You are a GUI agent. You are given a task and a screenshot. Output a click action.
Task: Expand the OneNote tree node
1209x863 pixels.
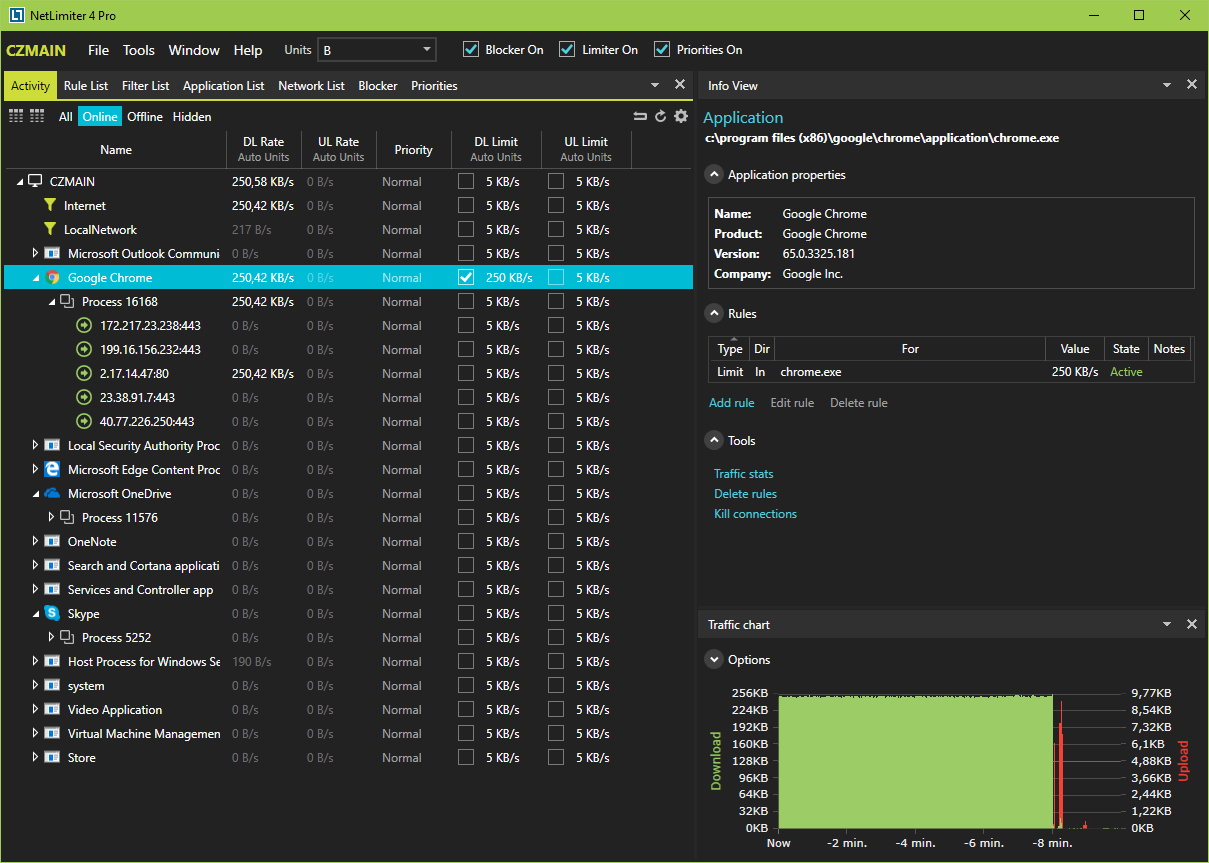(36, 542)
